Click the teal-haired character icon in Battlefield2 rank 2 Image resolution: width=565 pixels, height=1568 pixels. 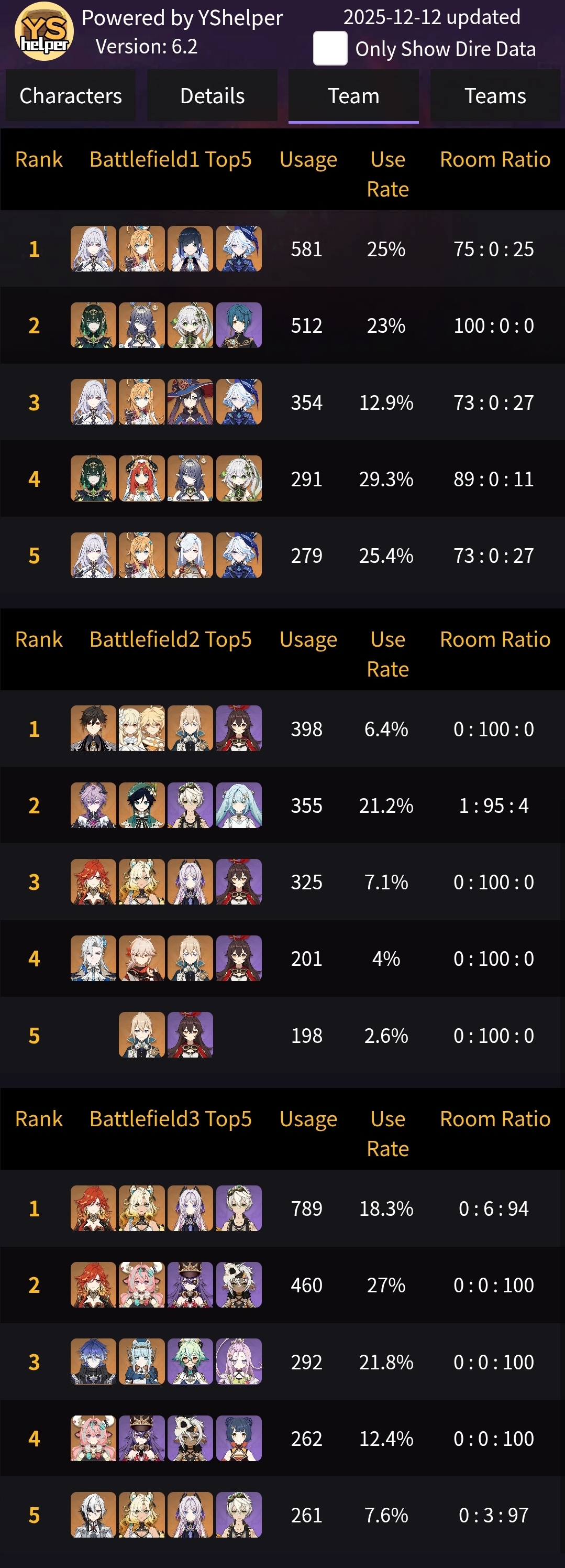pos(239,805)
